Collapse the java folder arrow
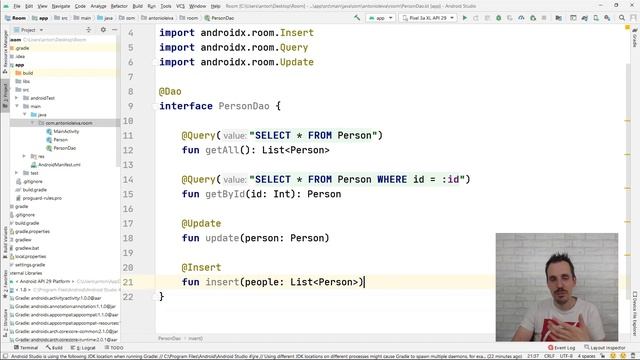This screenshot has width=640, height=360. point(24,115)
